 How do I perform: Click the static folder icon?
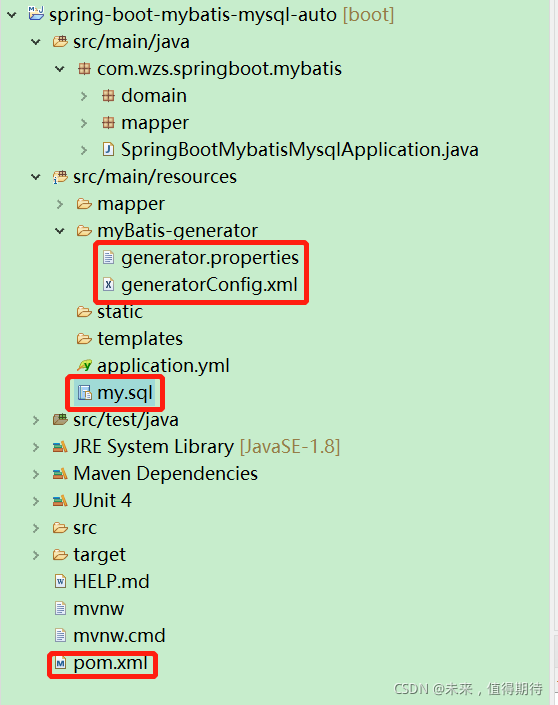[x=84, y=312]
